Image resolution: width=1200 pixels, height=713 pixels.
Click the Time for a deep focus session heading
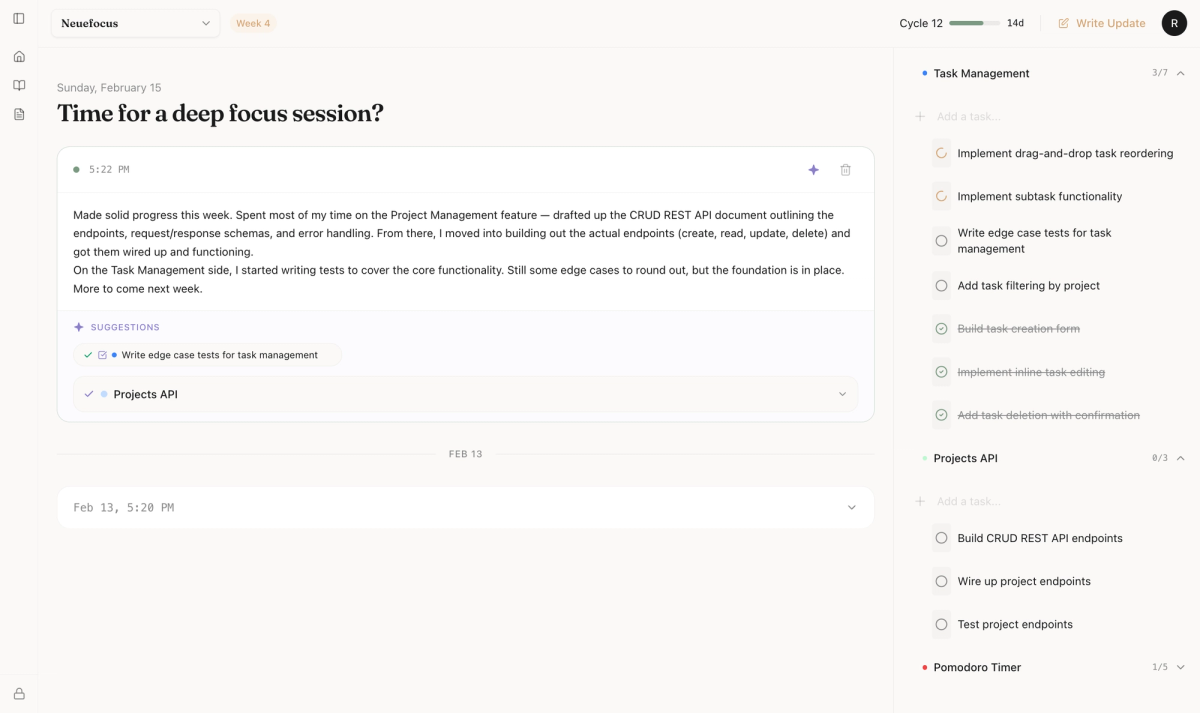220,113
